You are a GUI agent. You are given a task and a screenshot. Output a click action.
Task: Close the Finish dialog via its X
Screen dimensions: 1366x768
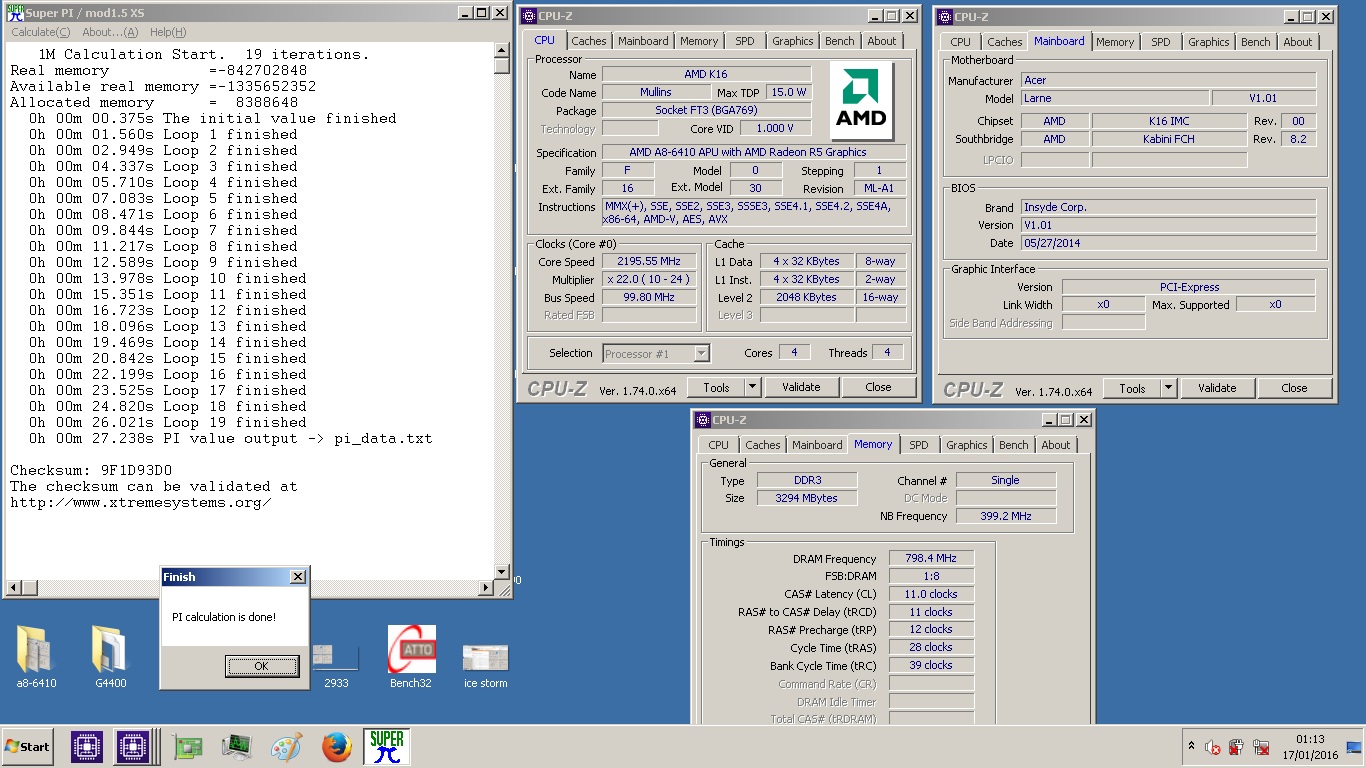tap(297, 577)
